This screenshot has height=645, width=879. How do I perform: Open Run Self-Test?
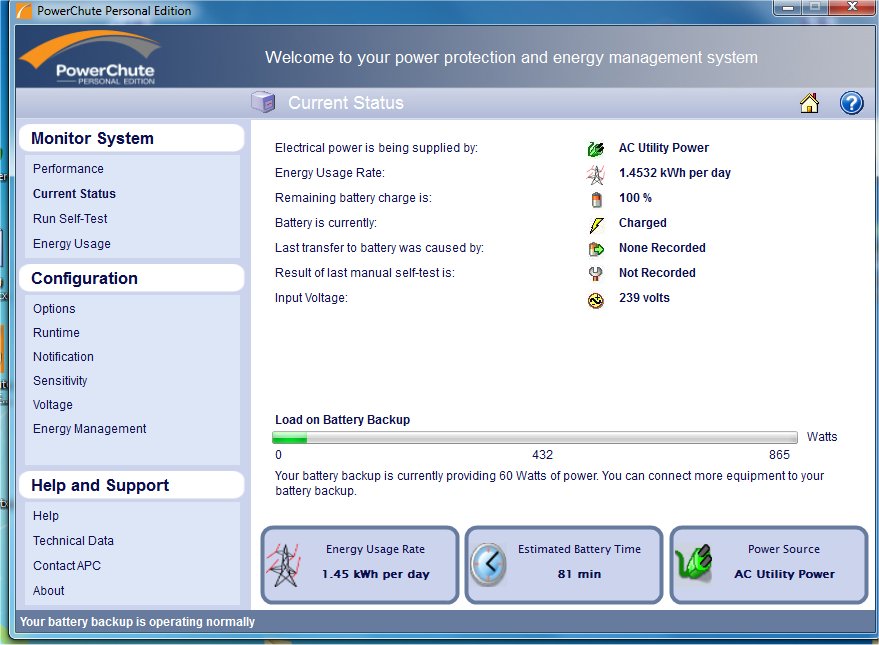point(70,219)
